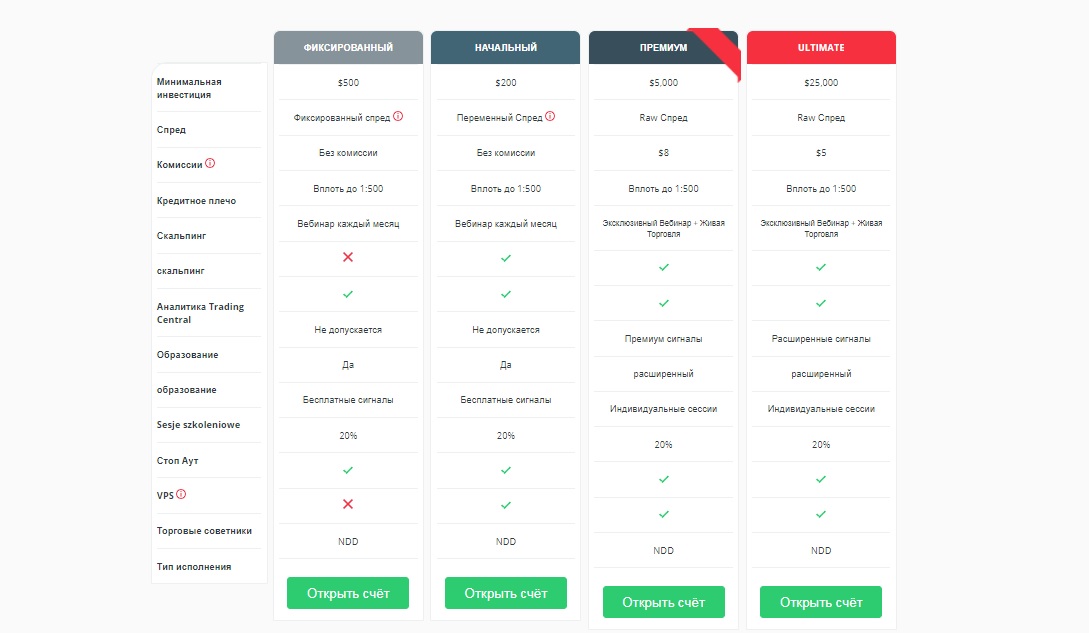The width and height of the screenshot is (1089, 633).
Task: Click the $25,000 minimum investment cell
Action: (820, 82)
